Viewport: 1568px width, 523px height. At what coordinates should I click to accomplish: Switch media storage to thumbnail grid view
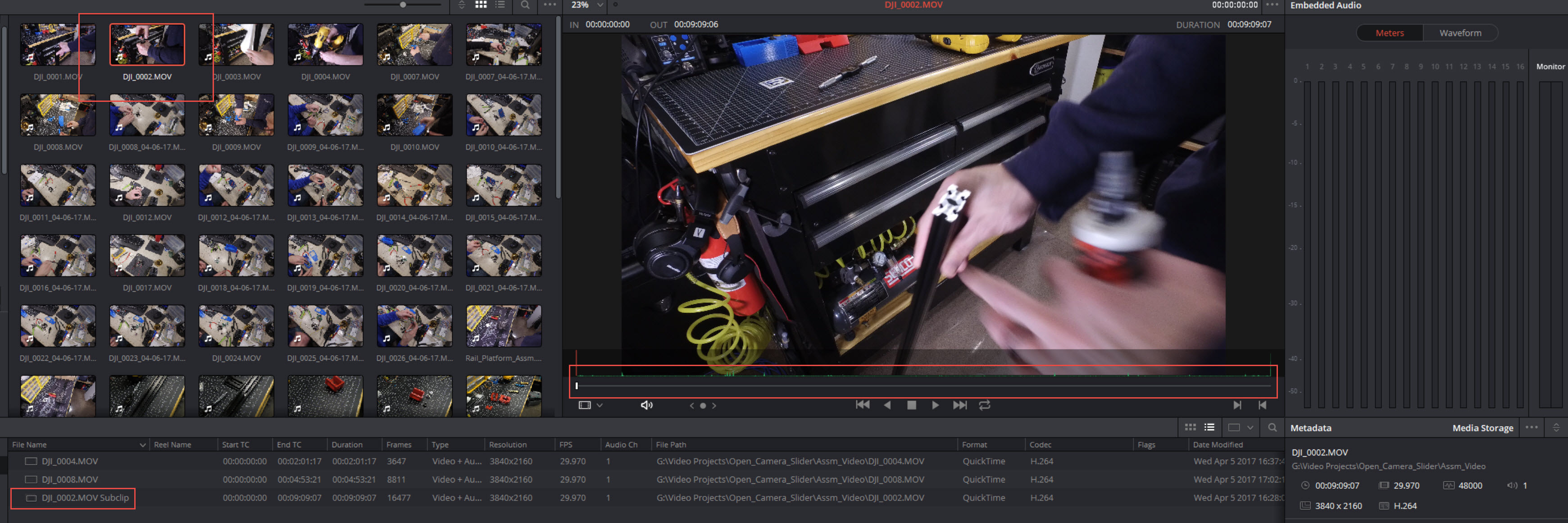[x=481, y=5]
